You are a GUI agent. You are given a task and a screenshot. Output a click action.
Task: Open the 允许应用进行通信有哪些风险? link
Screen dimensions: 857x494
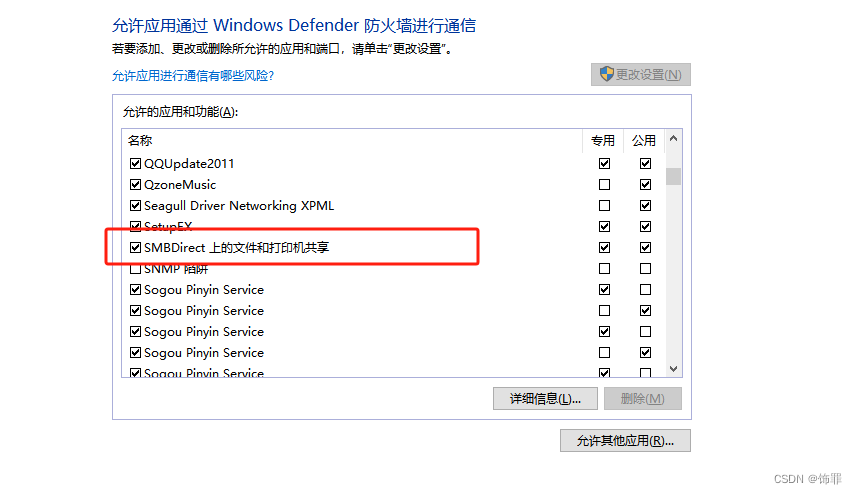coord(193,75)
